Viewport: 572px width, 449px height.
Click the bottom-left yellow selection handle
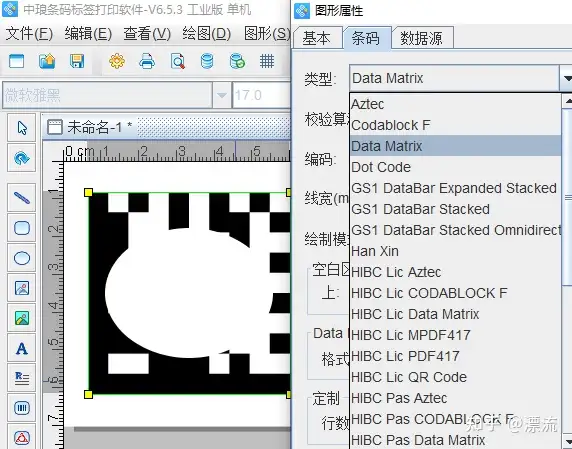click(88, 394)
